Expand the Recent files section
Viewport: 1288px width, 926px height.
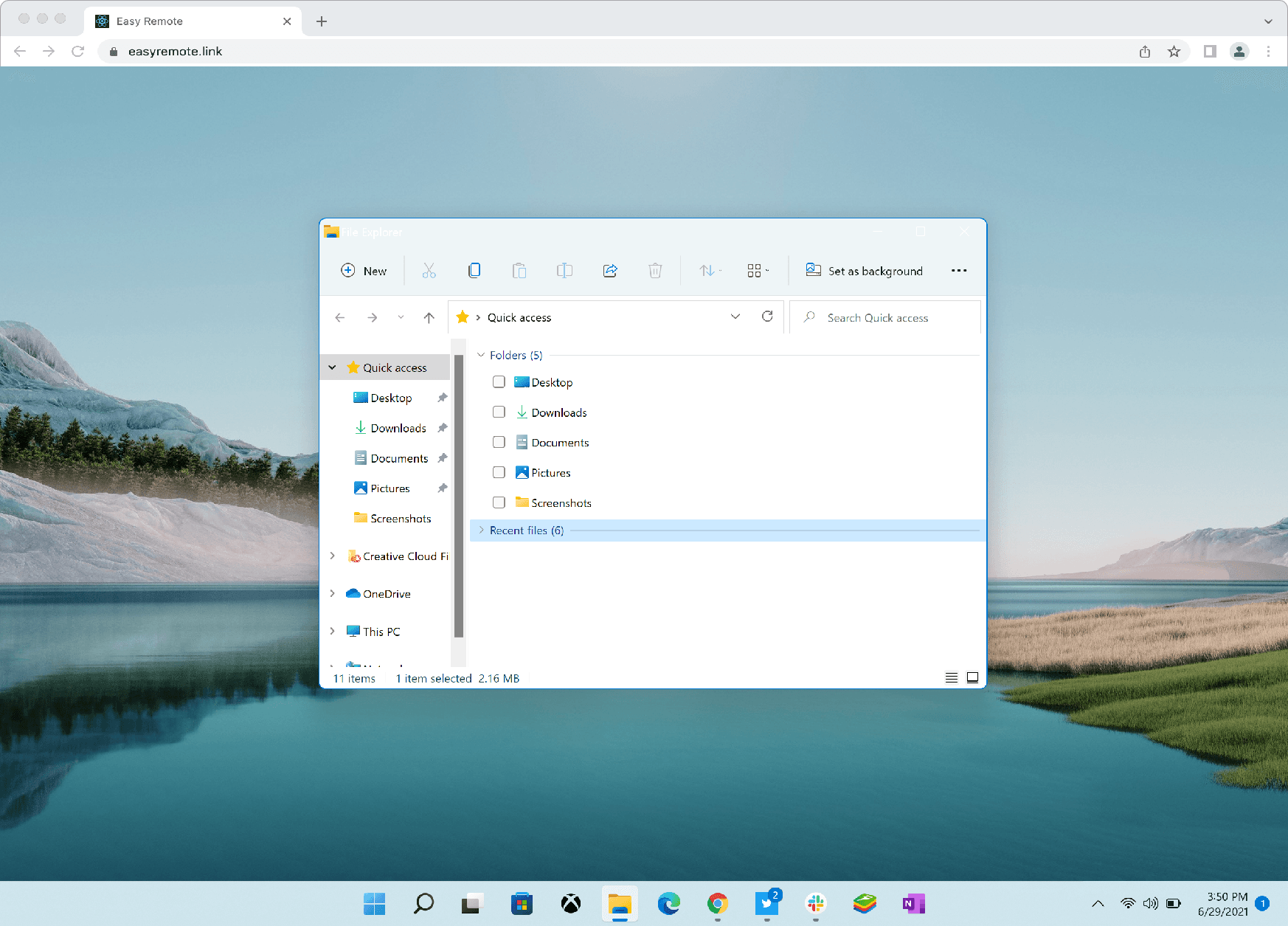480,530
